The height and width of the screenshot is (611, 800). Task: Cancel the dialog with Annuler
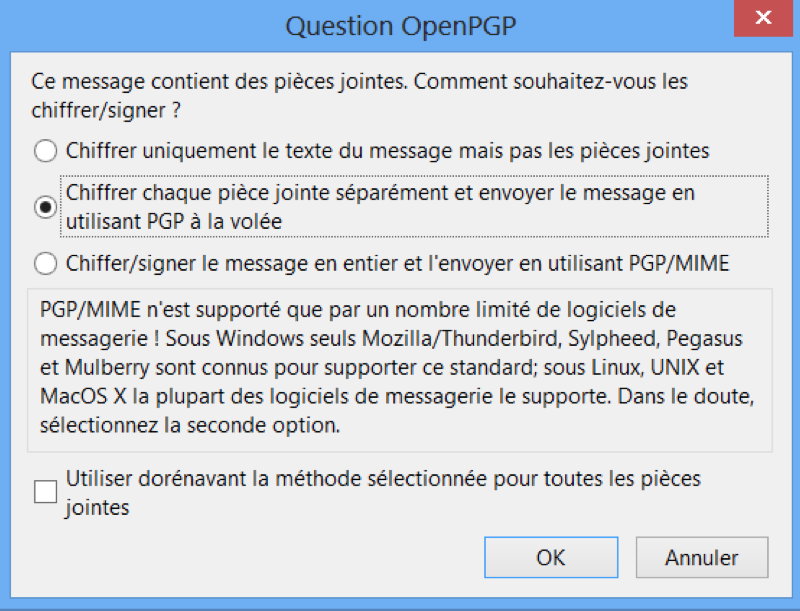(701, 557)
